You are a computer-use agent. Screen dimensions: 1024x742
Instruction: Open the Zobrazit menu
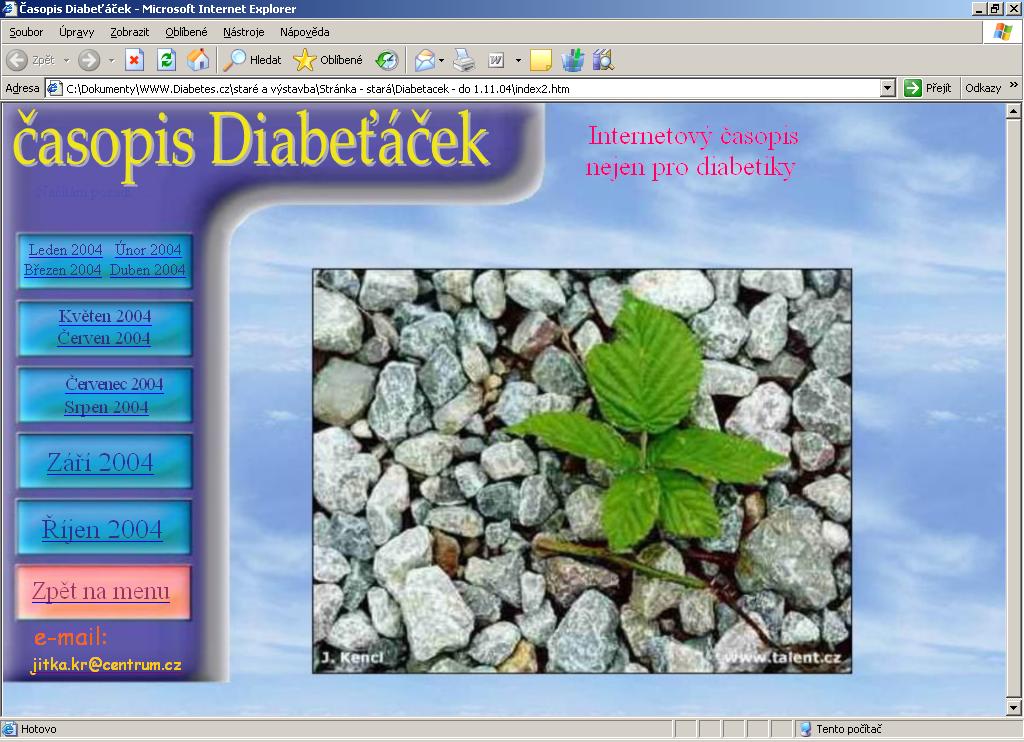129,32
